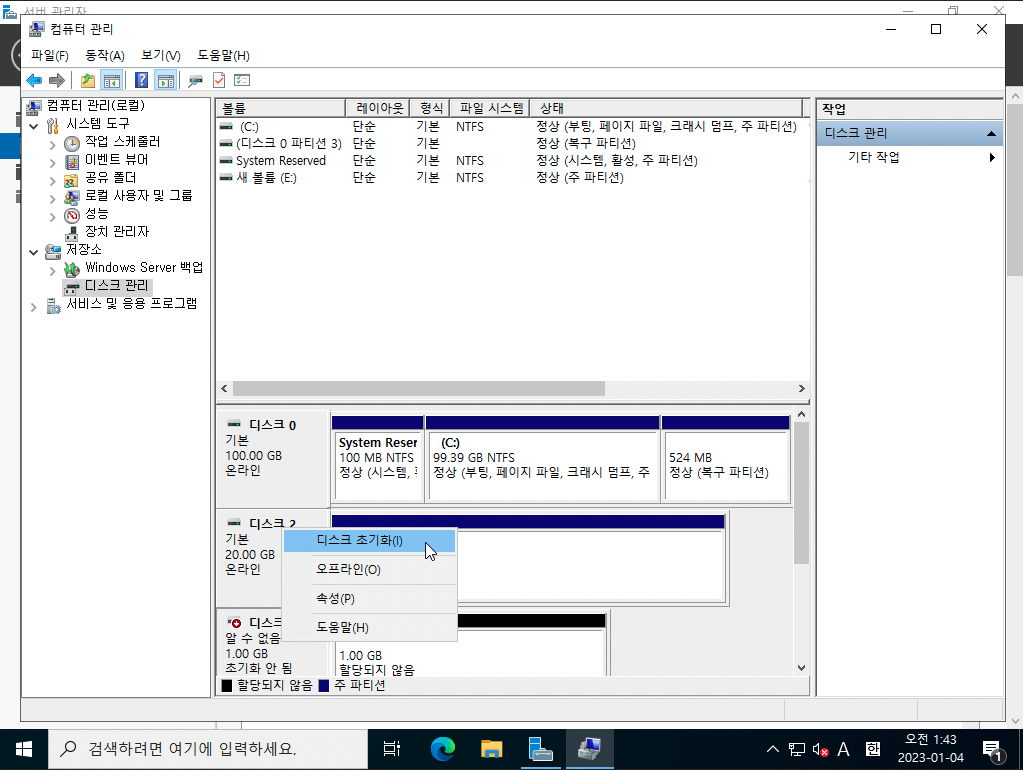Choose 속성(P) from context menu
This screenshot has width=1023, height=770.
pyautogui.click(x=369, y=598)
